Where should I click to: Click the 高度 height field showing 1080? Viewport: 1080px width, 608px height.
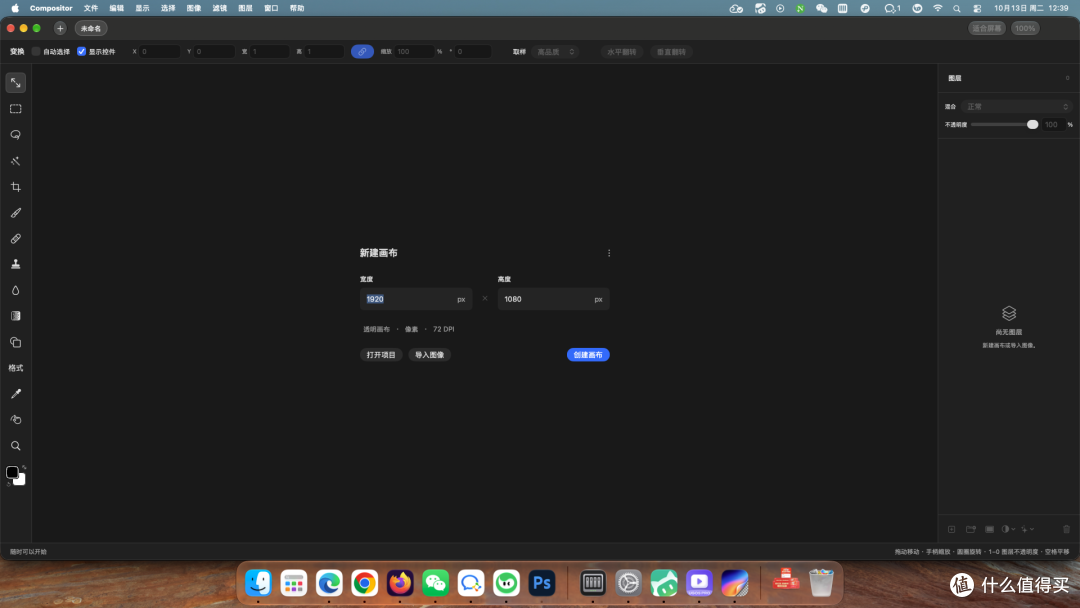pos(554,299)
